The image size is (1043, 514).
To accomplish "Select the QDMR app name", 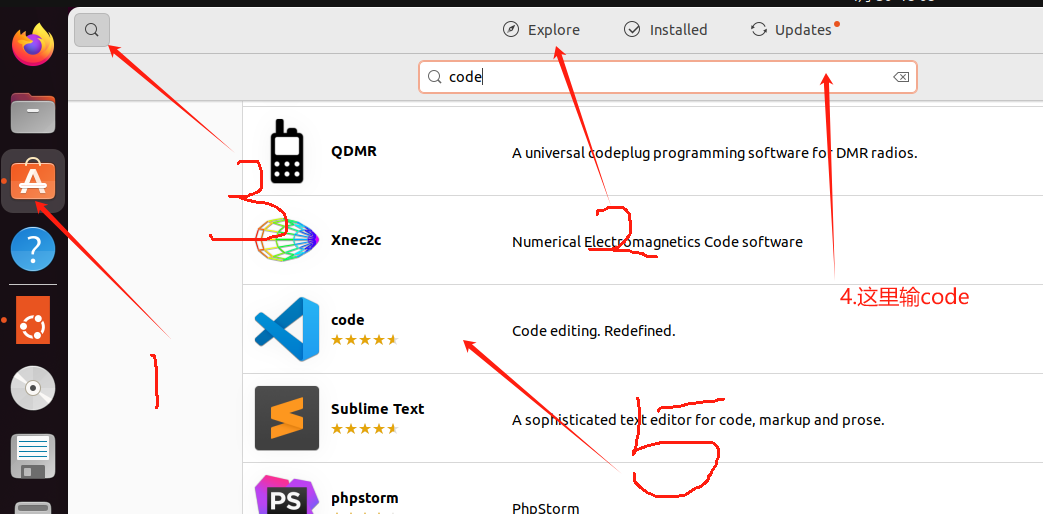I will (354, 151).
